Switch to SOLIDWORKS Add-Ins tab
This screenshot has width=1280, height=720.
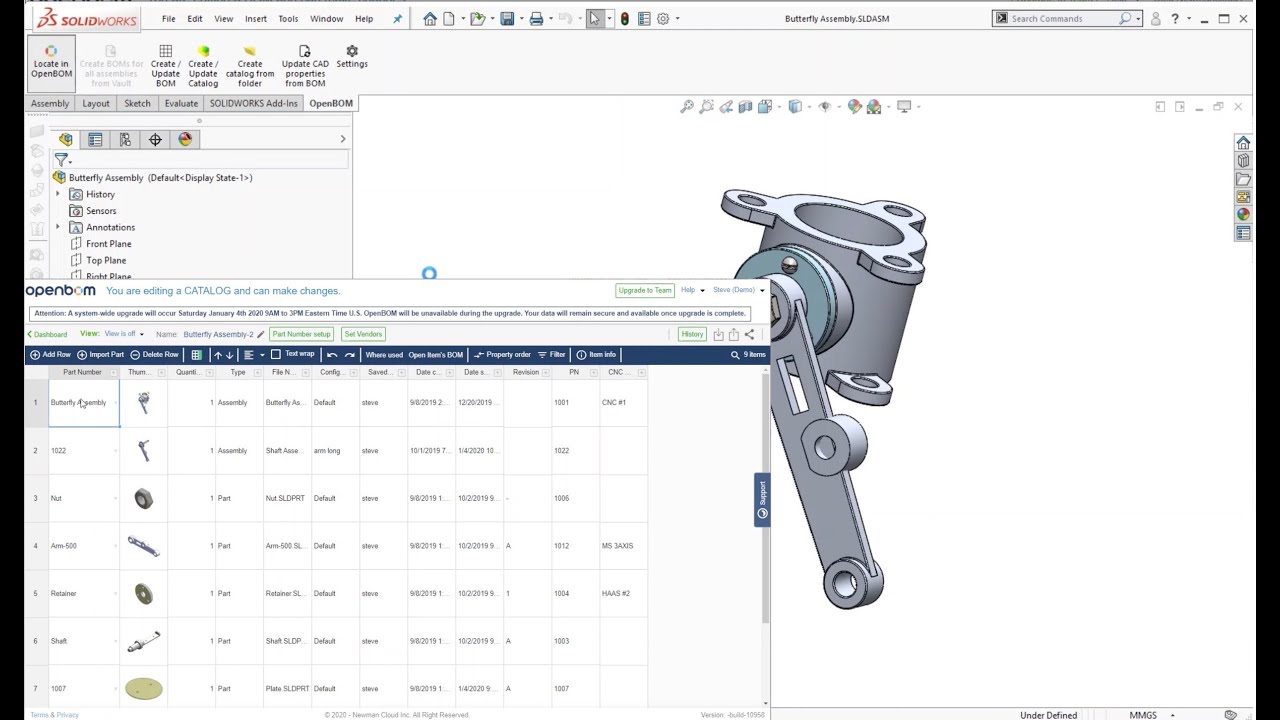253,103
